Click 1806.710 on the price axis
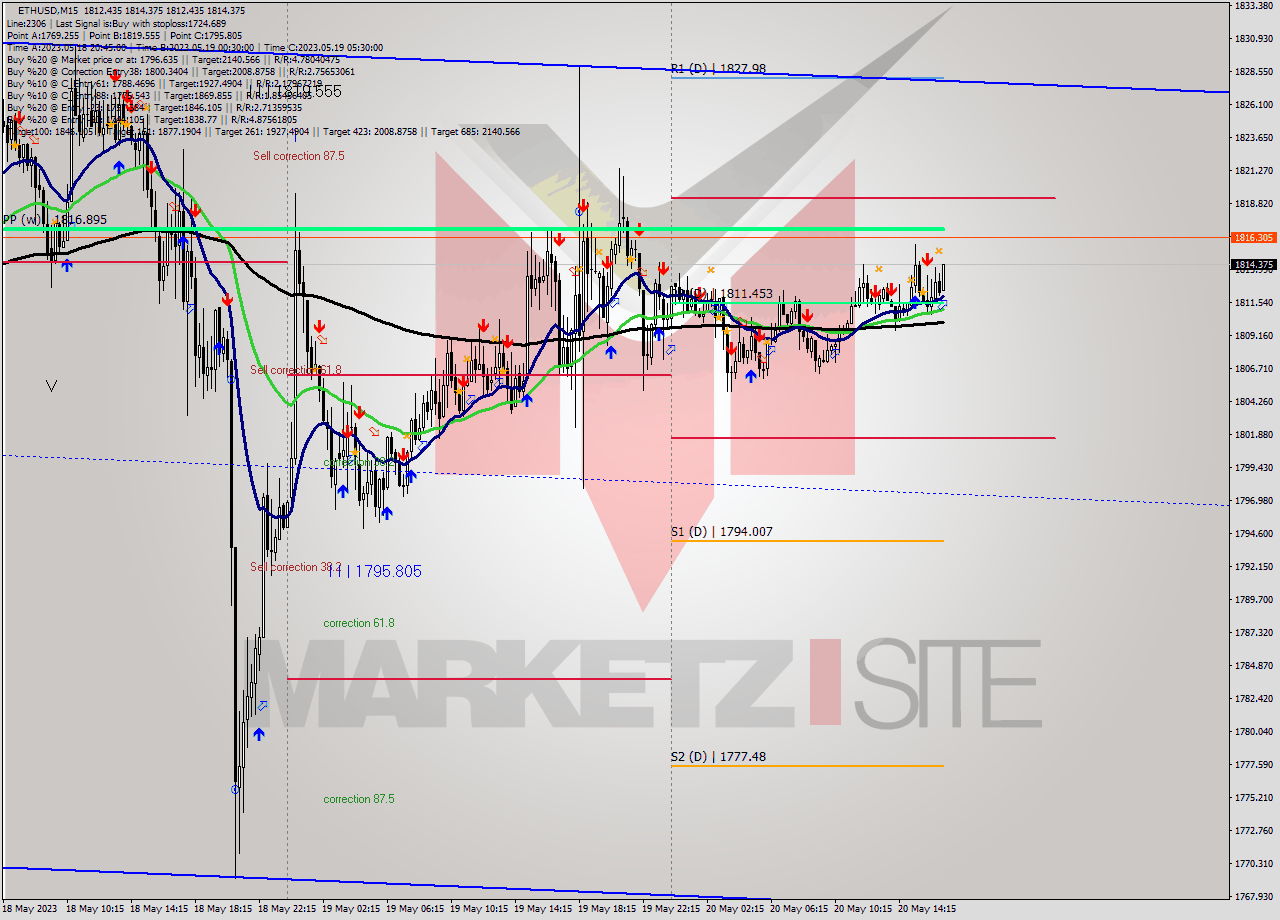 [1253, 368]
